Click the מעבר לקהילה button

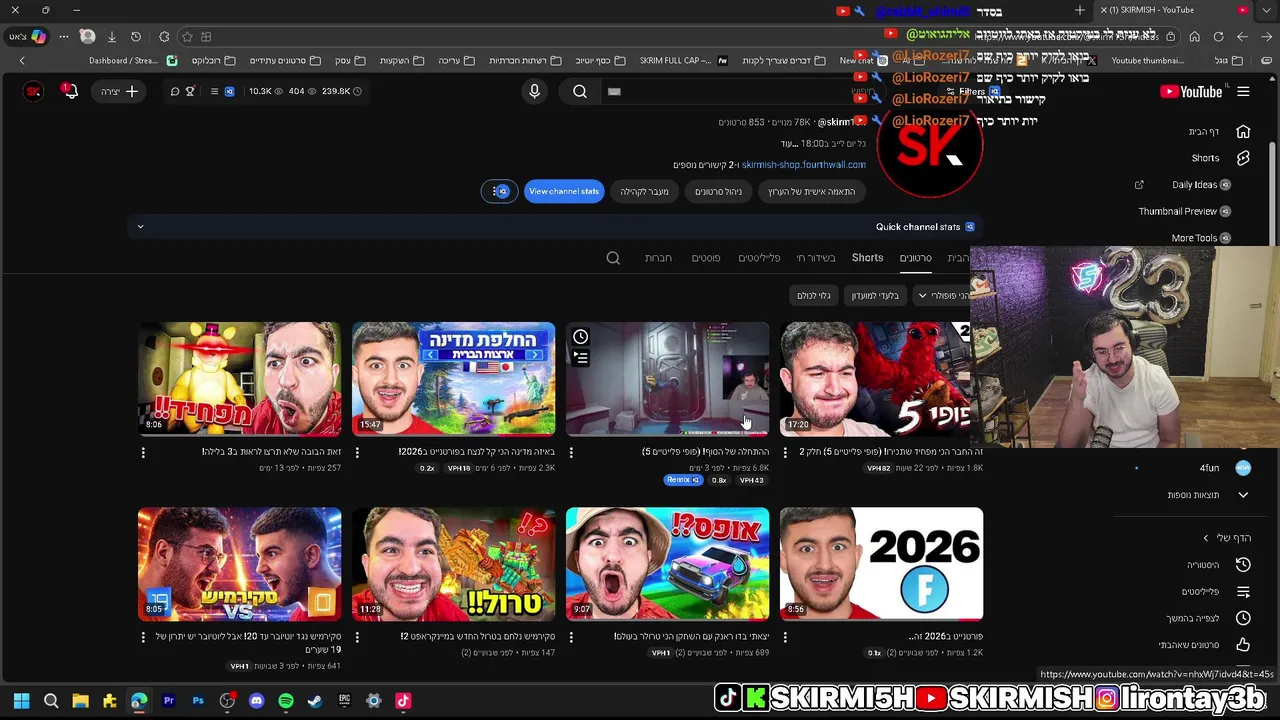(x=644, y=191)
